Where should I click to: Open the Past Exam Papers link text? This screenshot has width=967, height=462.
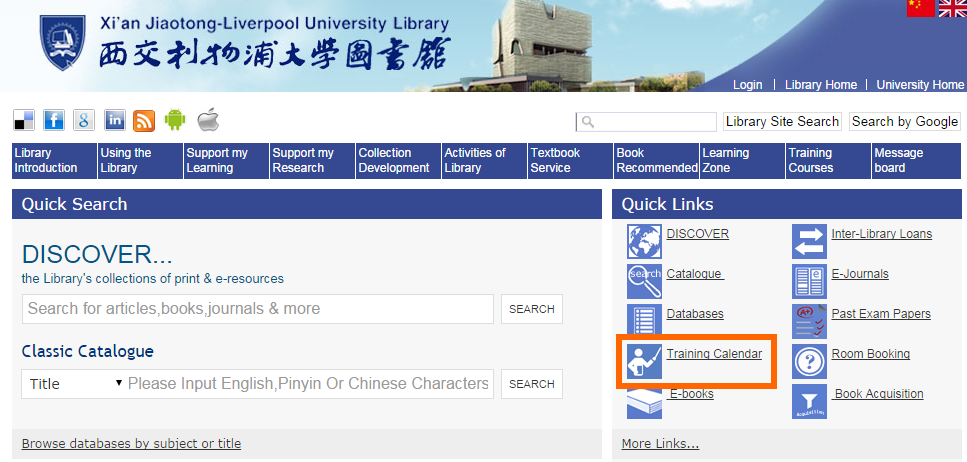tap(881, 314)
